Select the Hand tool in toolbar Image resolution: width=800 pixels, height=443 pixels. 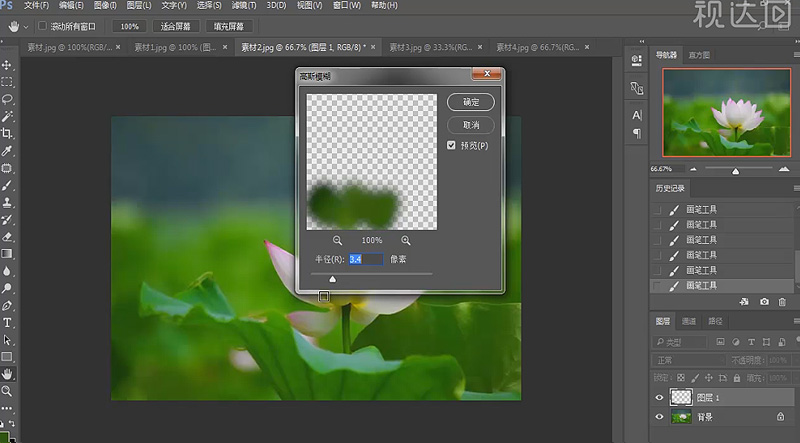[x=7, y=374]
